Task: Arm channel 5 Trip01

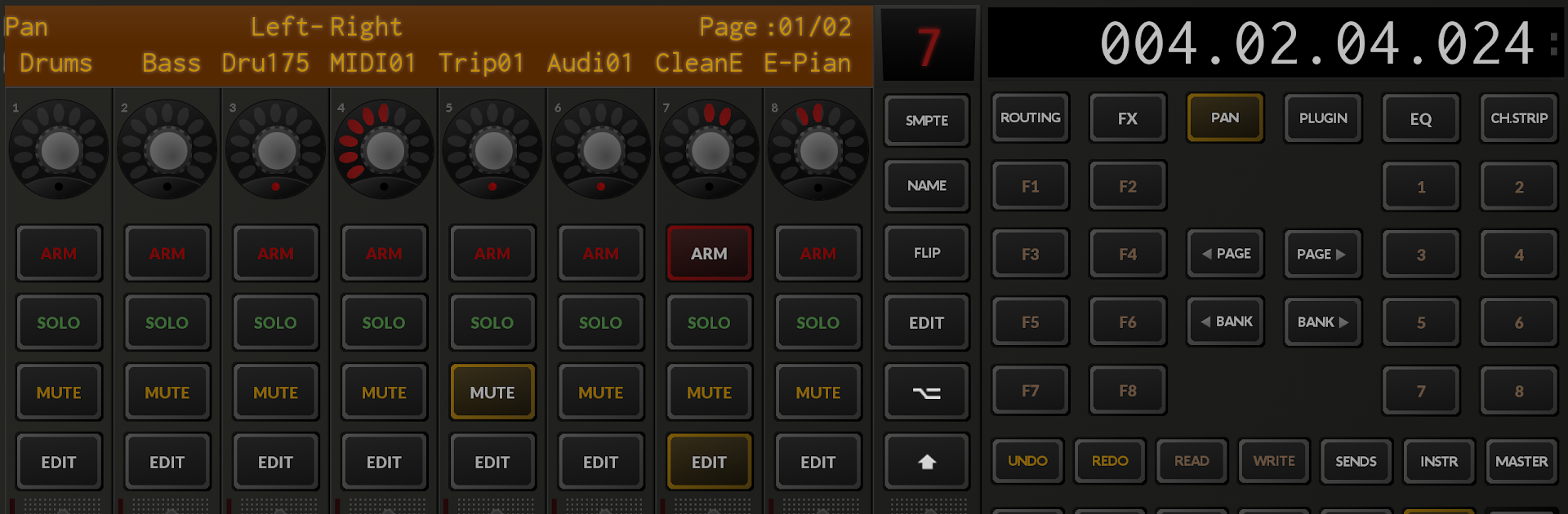Action: pos(492,254)
